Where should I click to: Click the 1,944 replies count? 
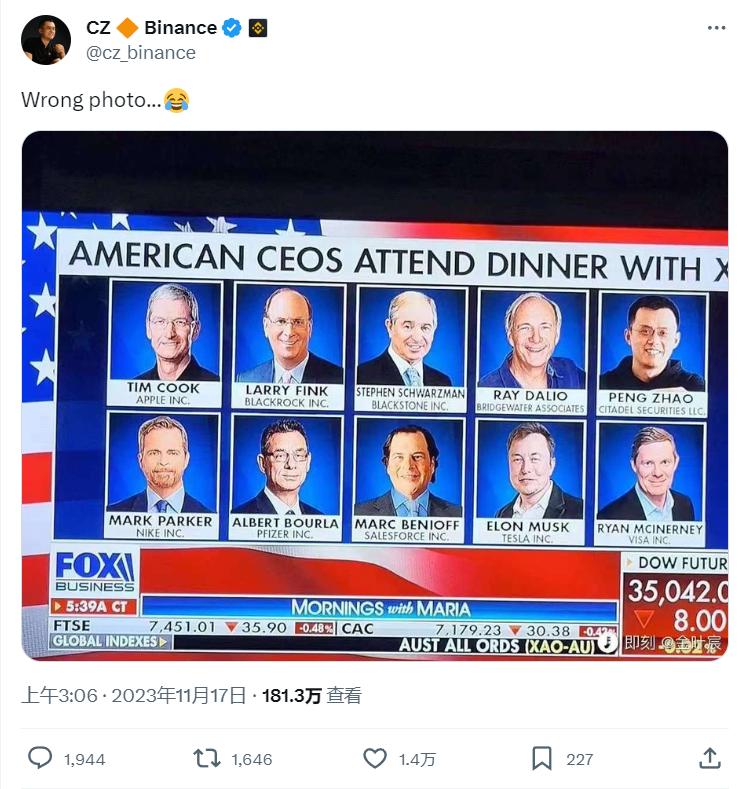(84, 760)
